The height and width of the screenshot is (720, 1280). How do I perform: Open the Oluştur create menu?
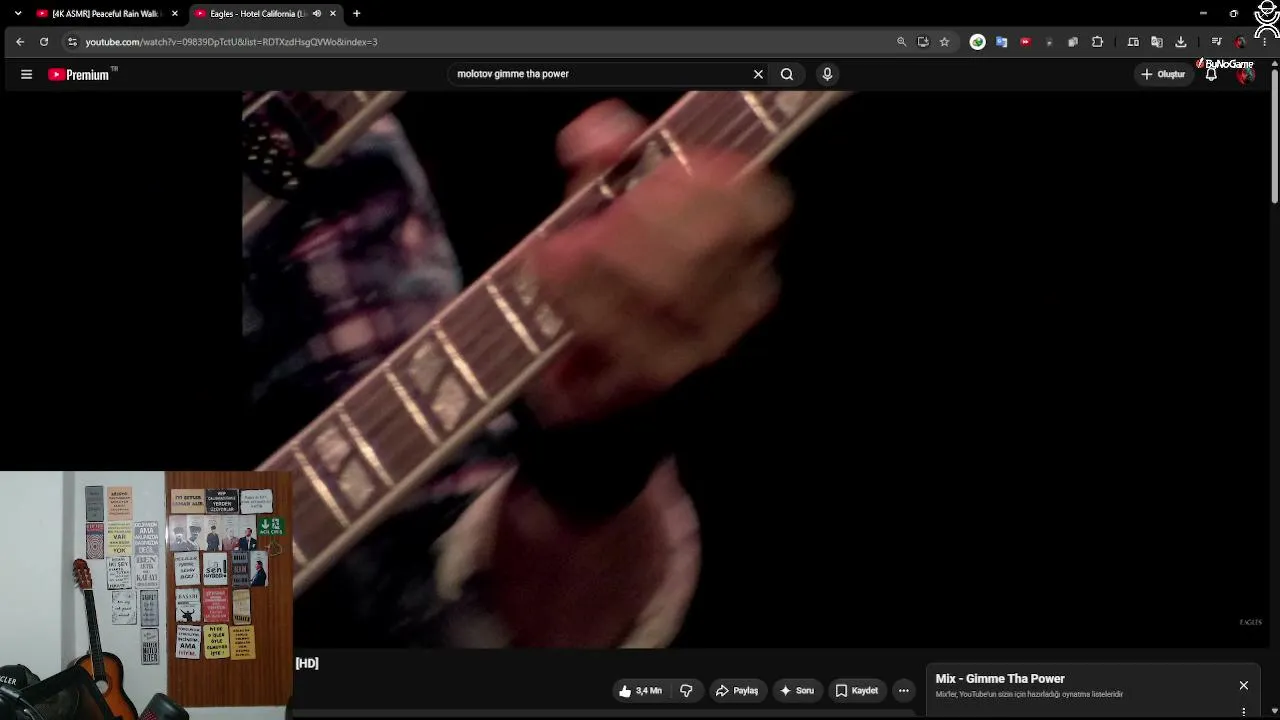coord(1164,74)
